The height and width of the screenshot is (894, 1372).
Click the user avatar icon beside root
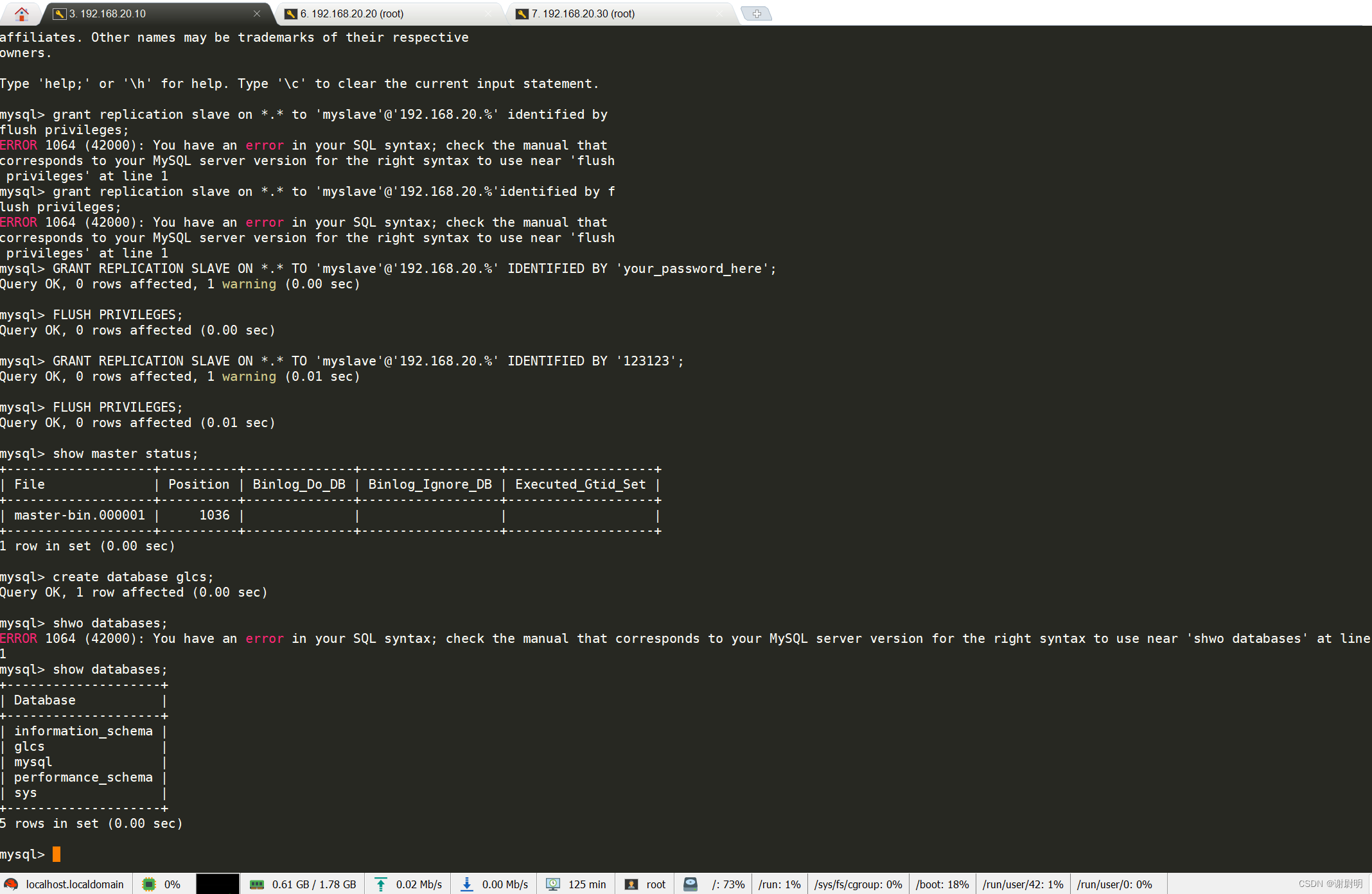[x=631, y=884]
